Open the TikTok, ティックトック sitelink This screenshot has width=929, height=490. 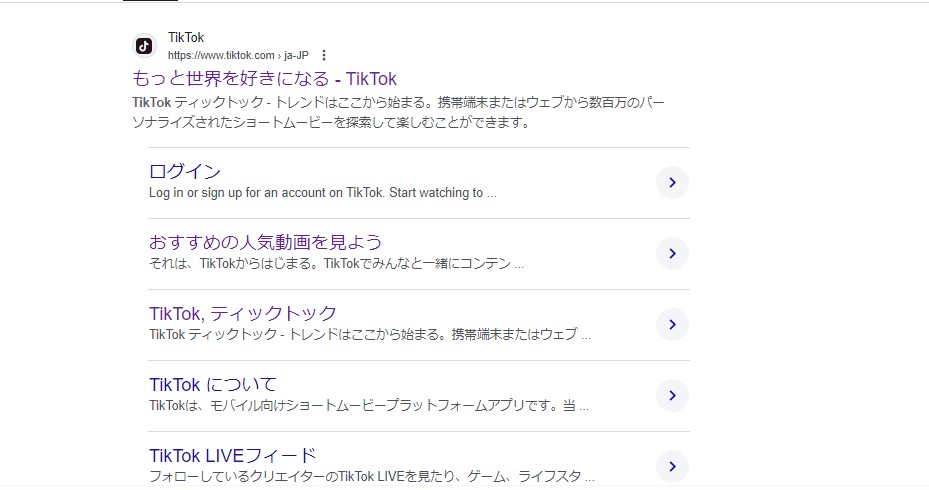point(243,313)
